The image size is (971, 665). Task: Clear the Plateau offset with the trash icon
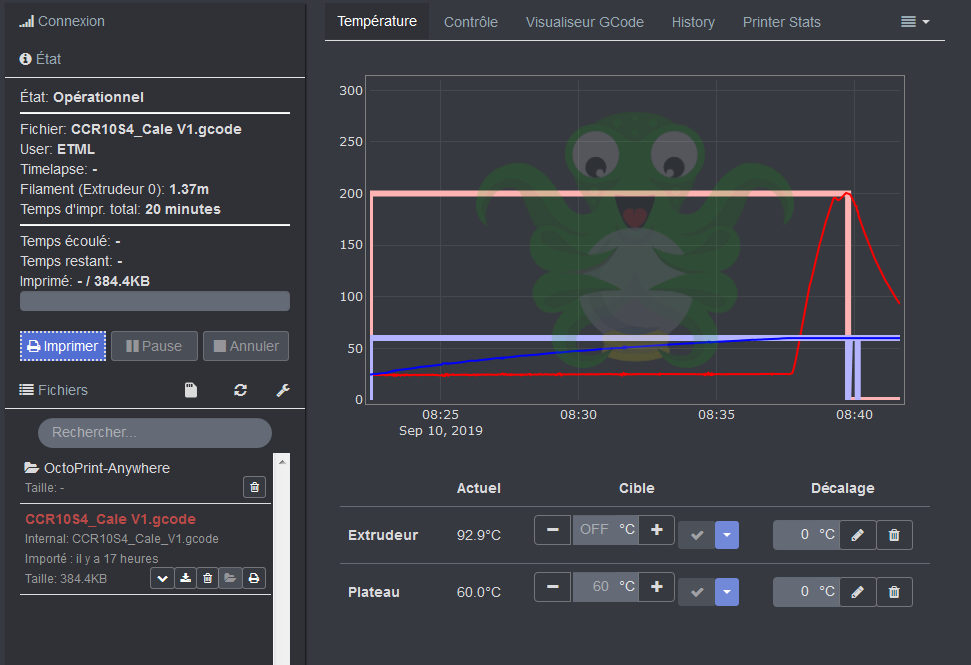click(x=894, y=592)
